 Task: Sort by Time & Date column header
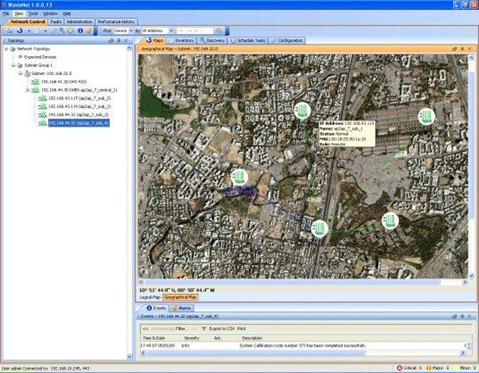coord(154,338)
